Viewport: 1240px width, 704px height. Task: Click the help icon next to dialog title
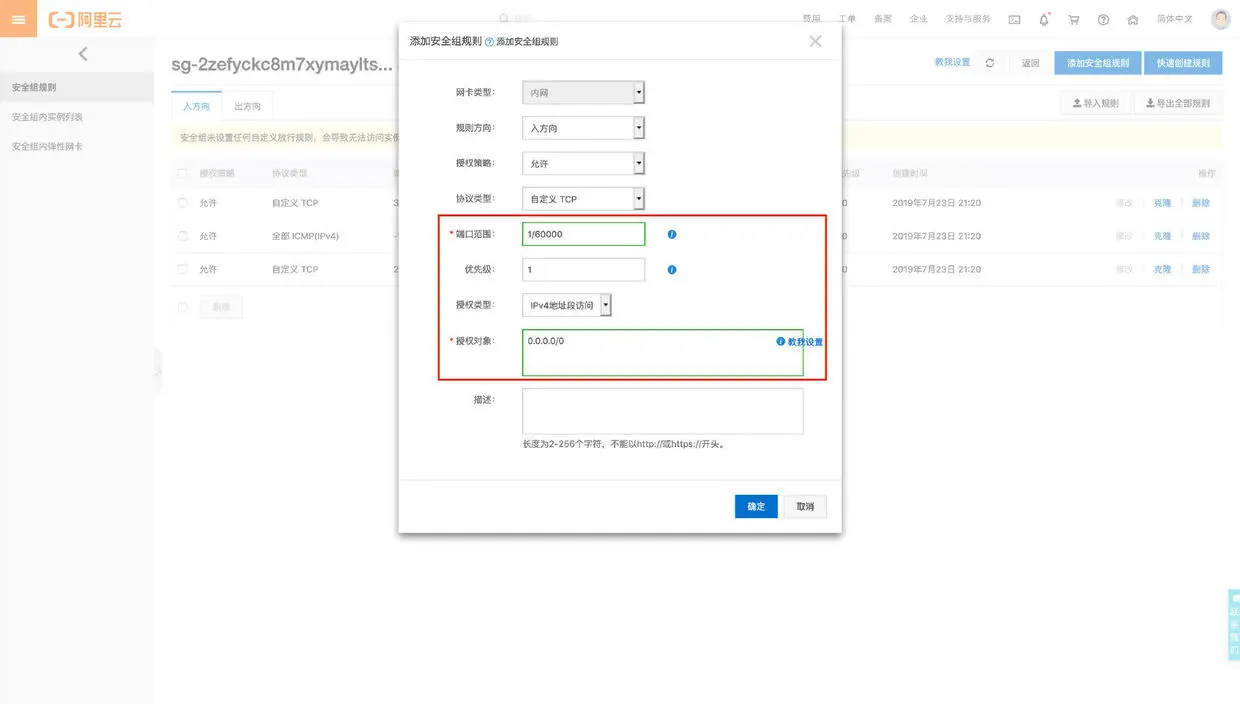click(489, 42)
